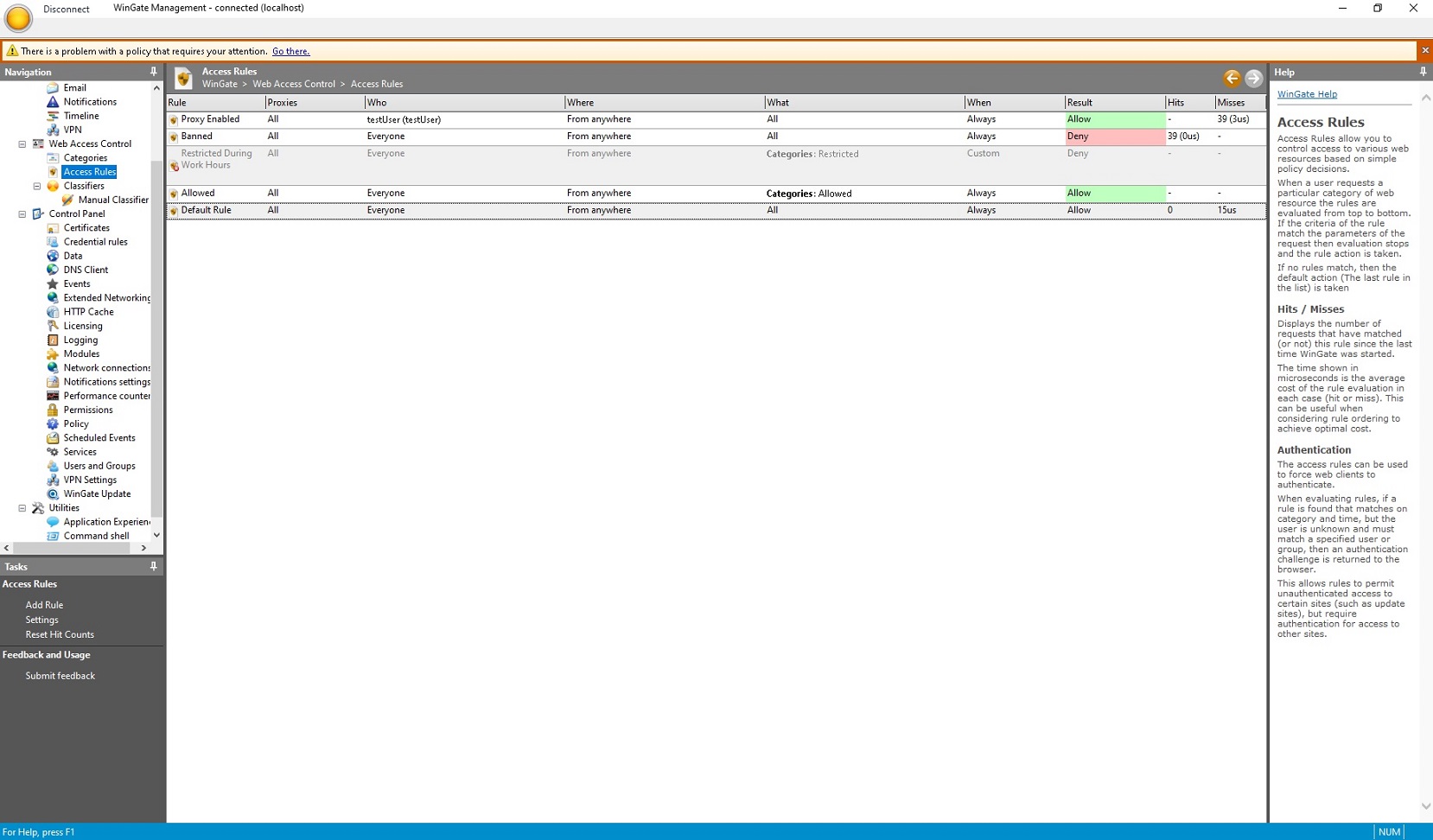Viewport: 1433px width, 840px height.
Task: Select the Allowed rule row
Action: click(x=716, y=194)
